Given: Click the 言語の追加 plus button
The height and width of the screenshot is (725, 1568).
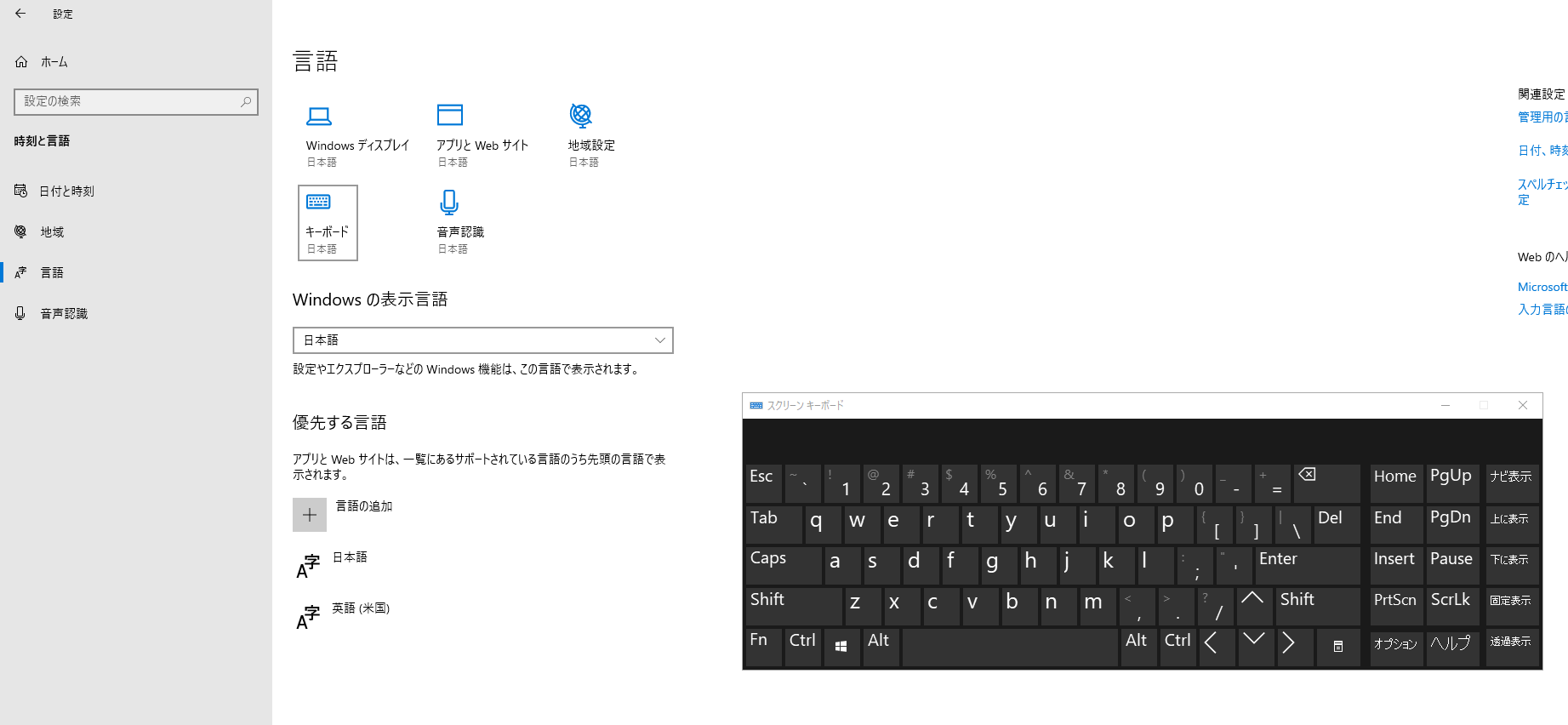Looking at the screenshot, I should tap(310, 515).
